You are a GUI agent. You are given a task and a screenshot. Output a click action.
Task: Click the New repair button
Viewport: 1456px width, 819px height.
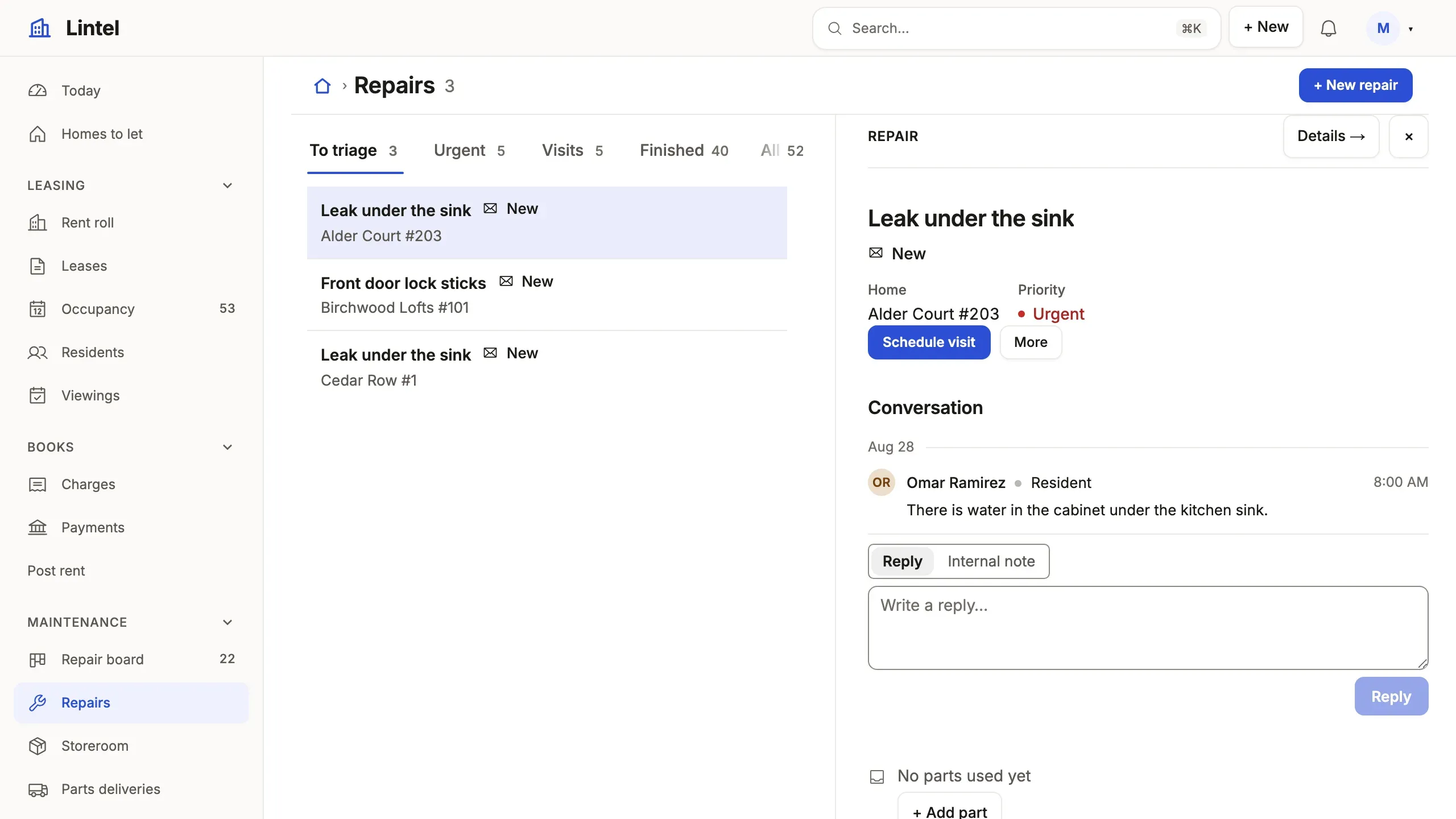[x=1355, y=85]
